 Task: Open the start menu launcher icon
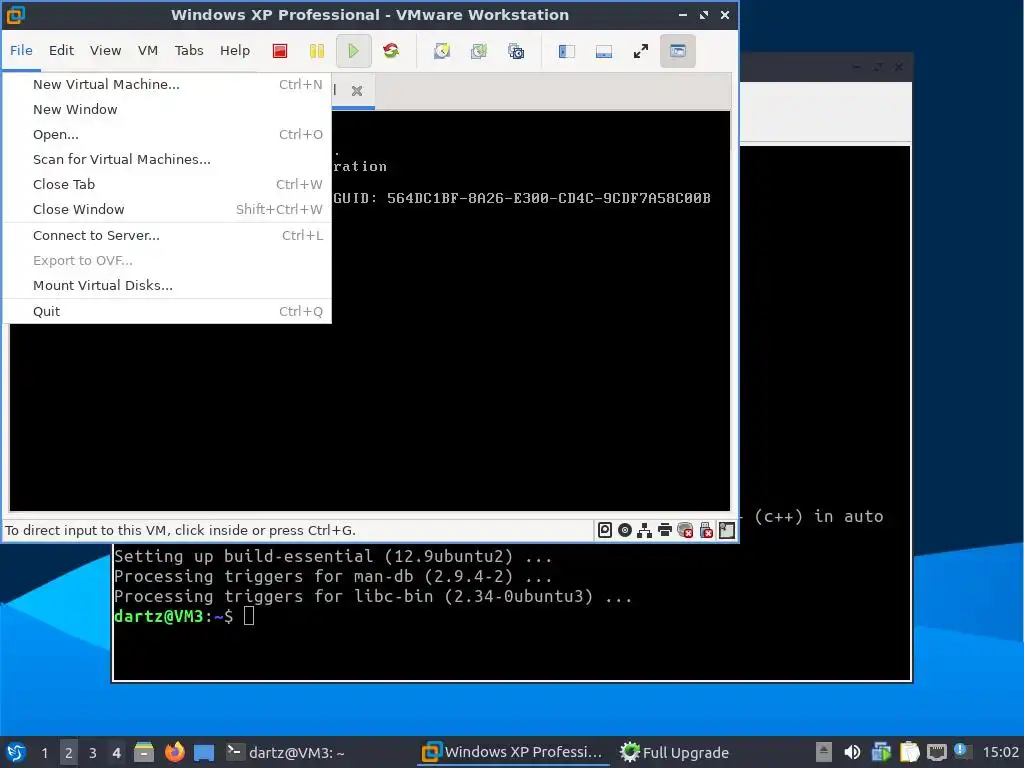[16, 752]
